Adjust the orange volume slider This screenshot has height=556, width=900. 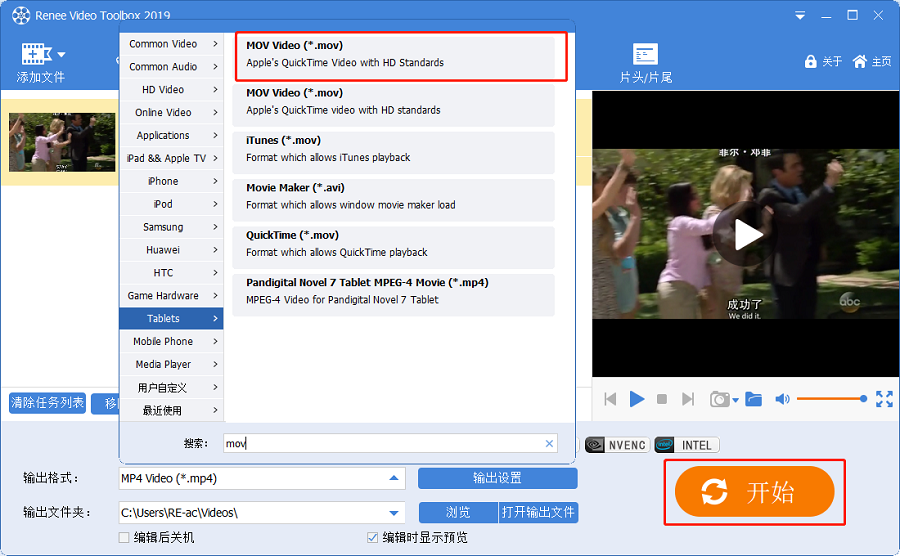pos(832,399)
